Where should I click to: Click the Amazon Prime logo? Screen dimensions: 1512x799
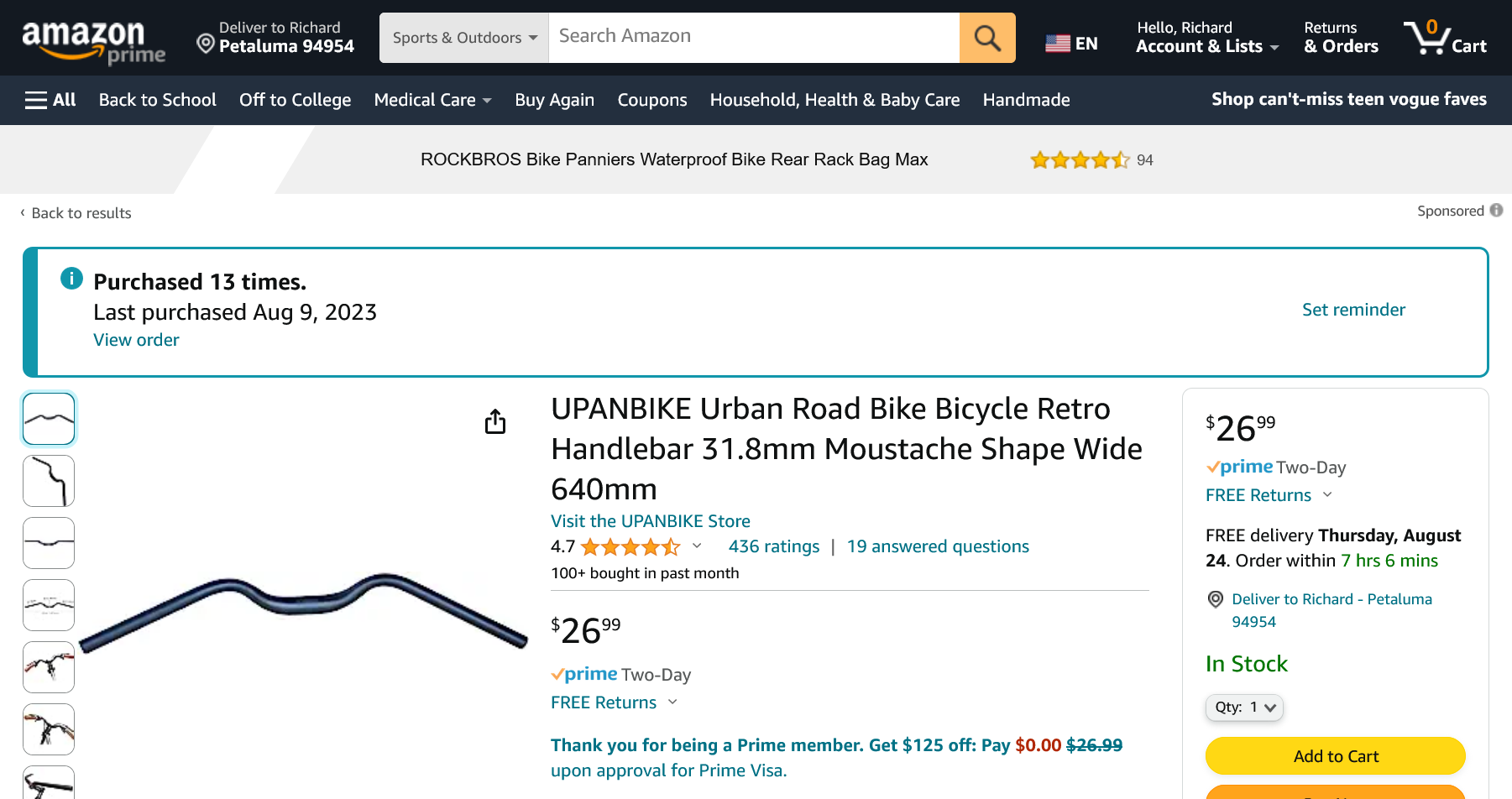coord(92,42)
